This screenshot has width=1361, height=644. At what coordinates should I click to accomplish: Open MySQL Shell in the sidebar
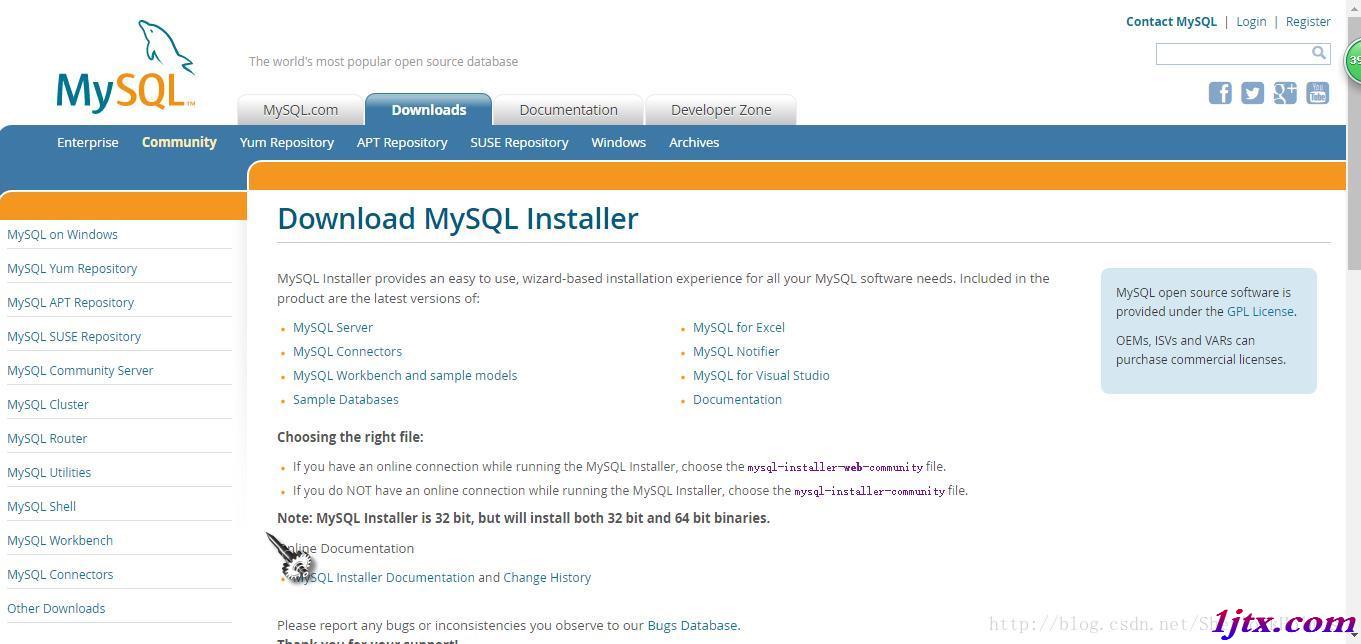[x=41, y=506]
